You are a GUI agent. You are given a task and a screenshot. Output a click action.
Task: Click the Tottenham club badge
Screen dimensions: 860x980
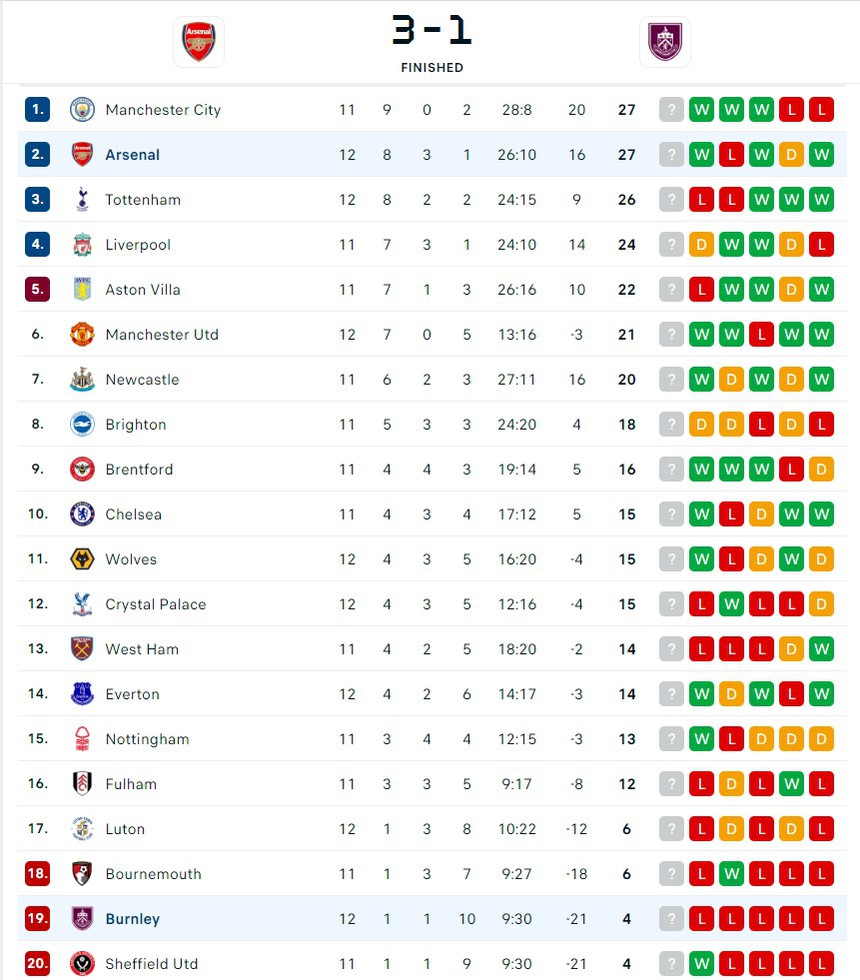coord(82,199)
